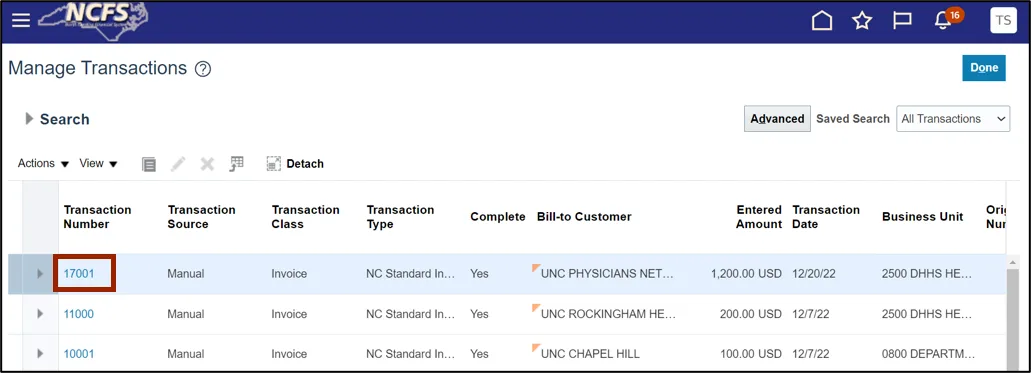Open the View menu

tap(98, 163)
